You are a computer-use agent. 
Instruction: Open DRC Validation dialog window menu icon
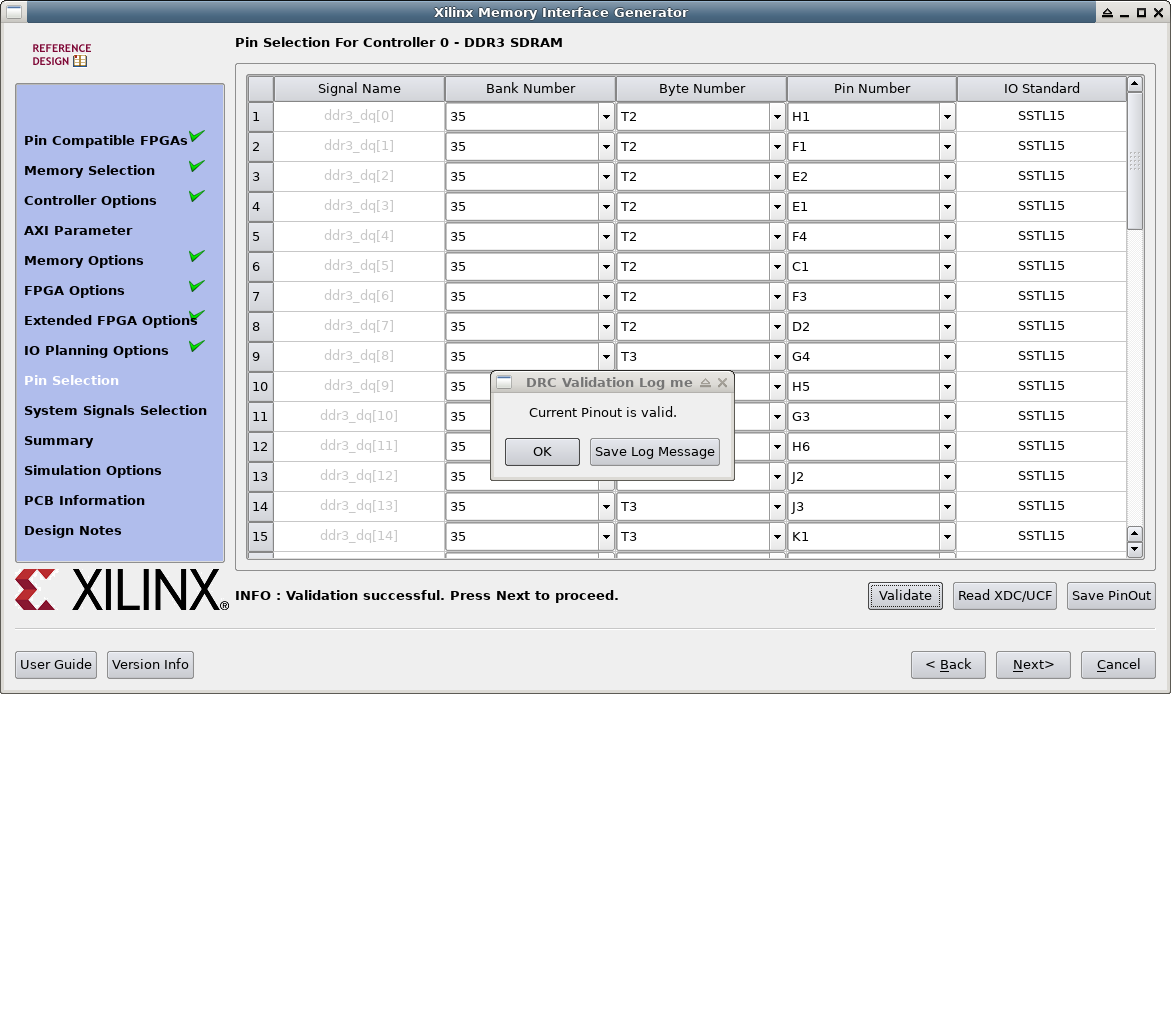tap(504, 382)
